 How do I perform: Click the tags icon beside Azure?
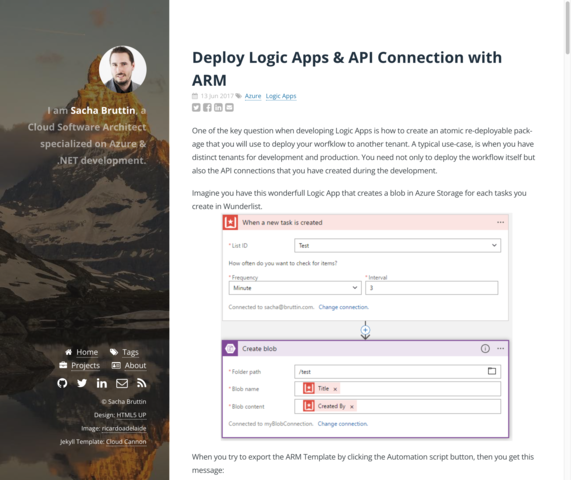tap(239, 96)
